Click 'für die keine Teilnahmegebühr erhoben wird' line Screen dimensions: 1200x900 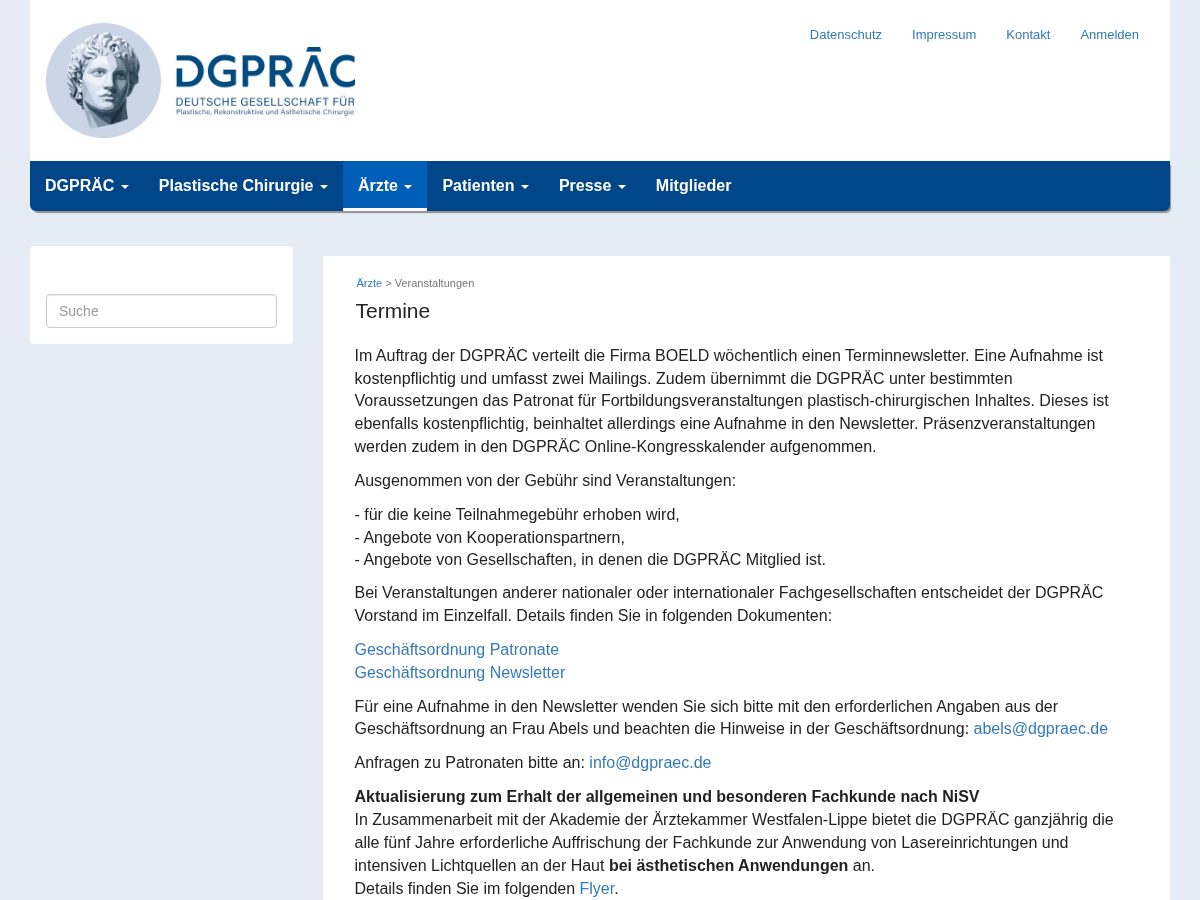pos(517,515)
